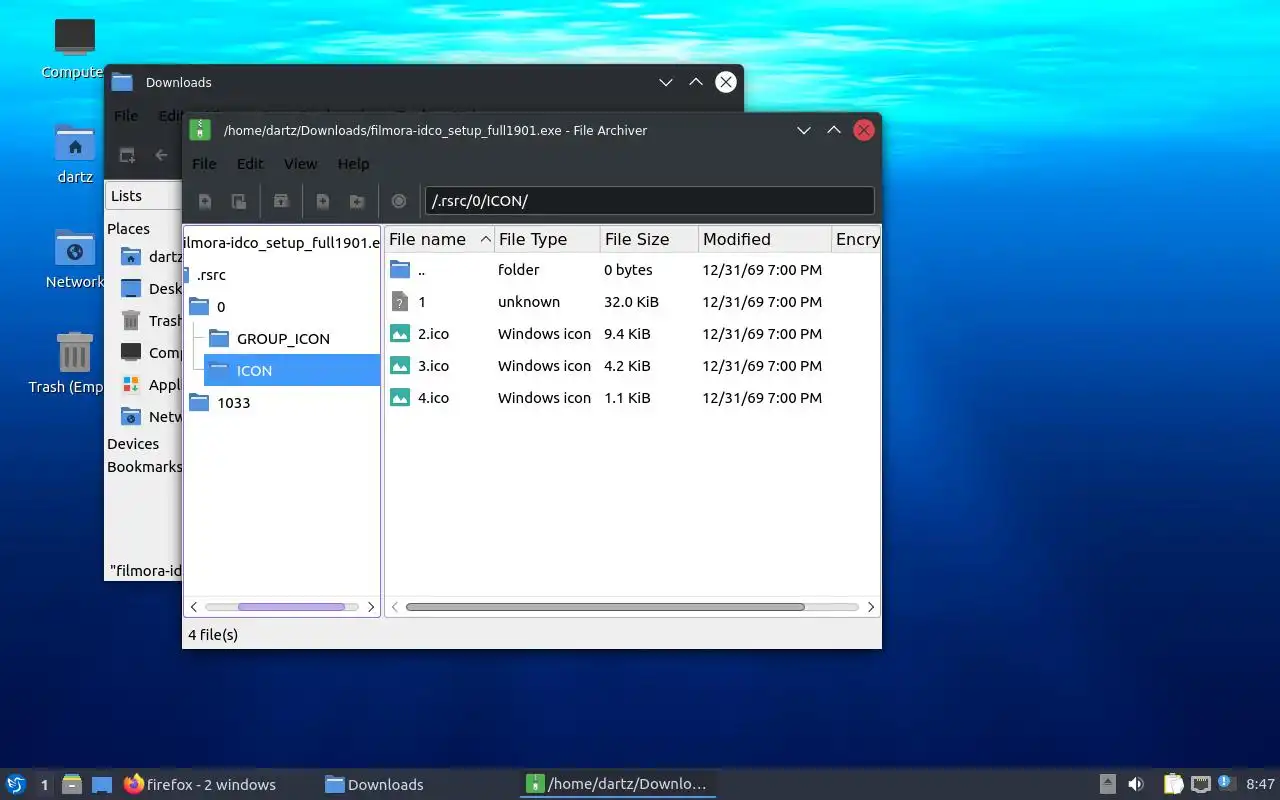Click the clock showing 8:47
Image resolution: width=1280 pixels, height=800 pixels.
pyautogui.click(x=1260, y=784)
